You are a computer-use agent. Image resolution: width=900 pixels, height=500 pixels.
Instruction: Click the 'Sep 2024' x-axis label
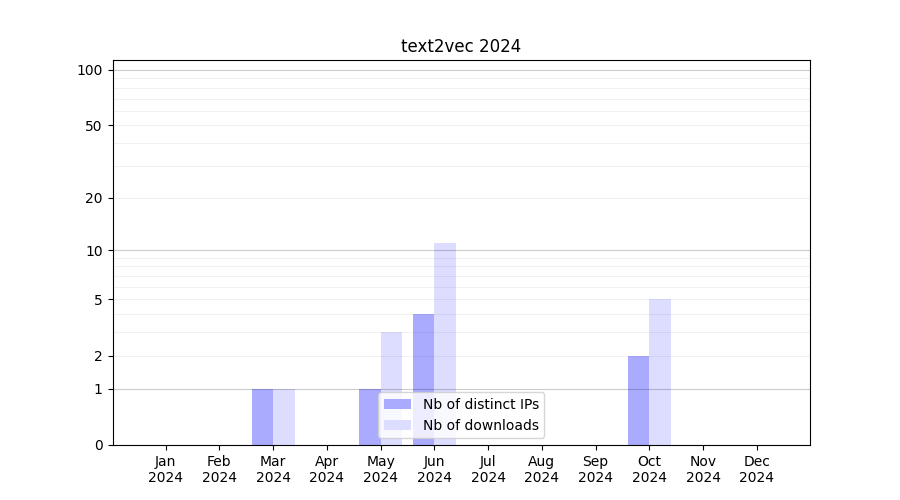point(595,469)
